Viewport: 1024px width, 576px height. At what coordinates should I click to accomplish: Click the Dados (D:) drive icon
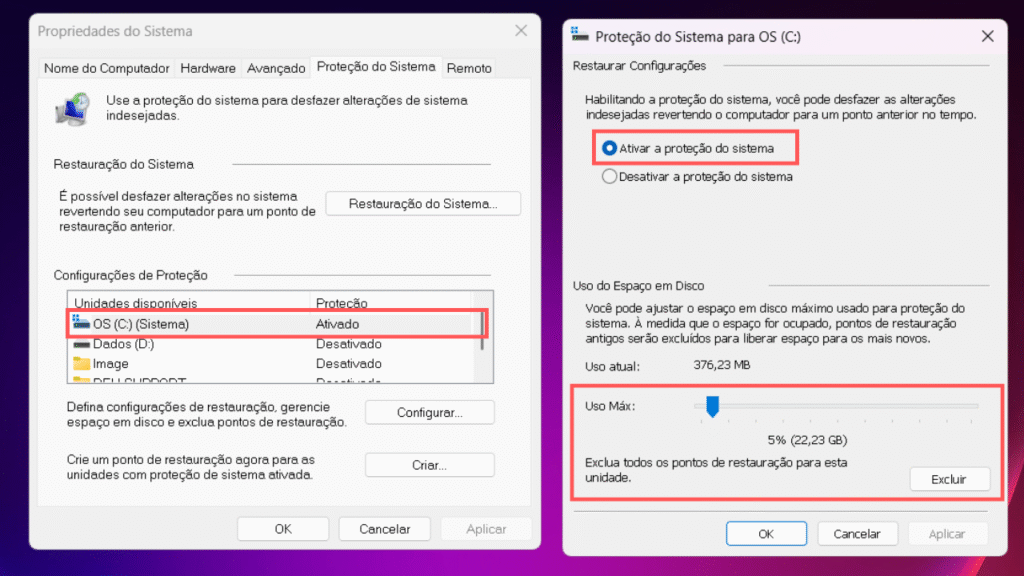(x=81, y=344)
